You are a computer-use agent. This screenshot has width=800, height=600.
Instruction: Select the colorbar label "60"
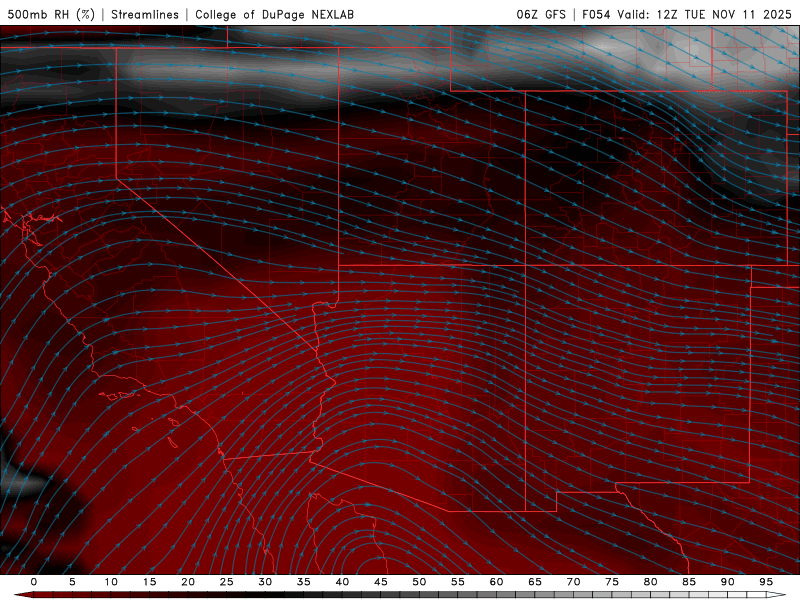pyautogui.click(x=496, y=582)
